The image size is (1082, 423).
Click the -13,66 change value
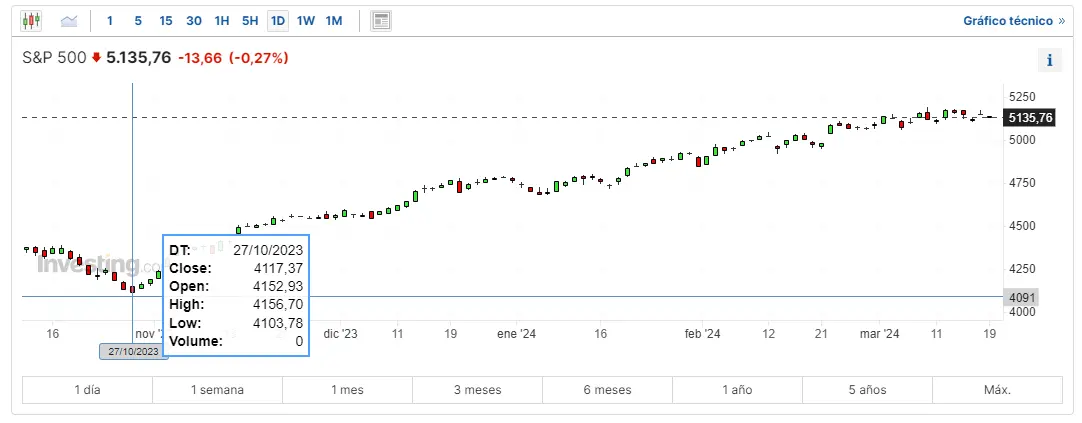point(200,59)
